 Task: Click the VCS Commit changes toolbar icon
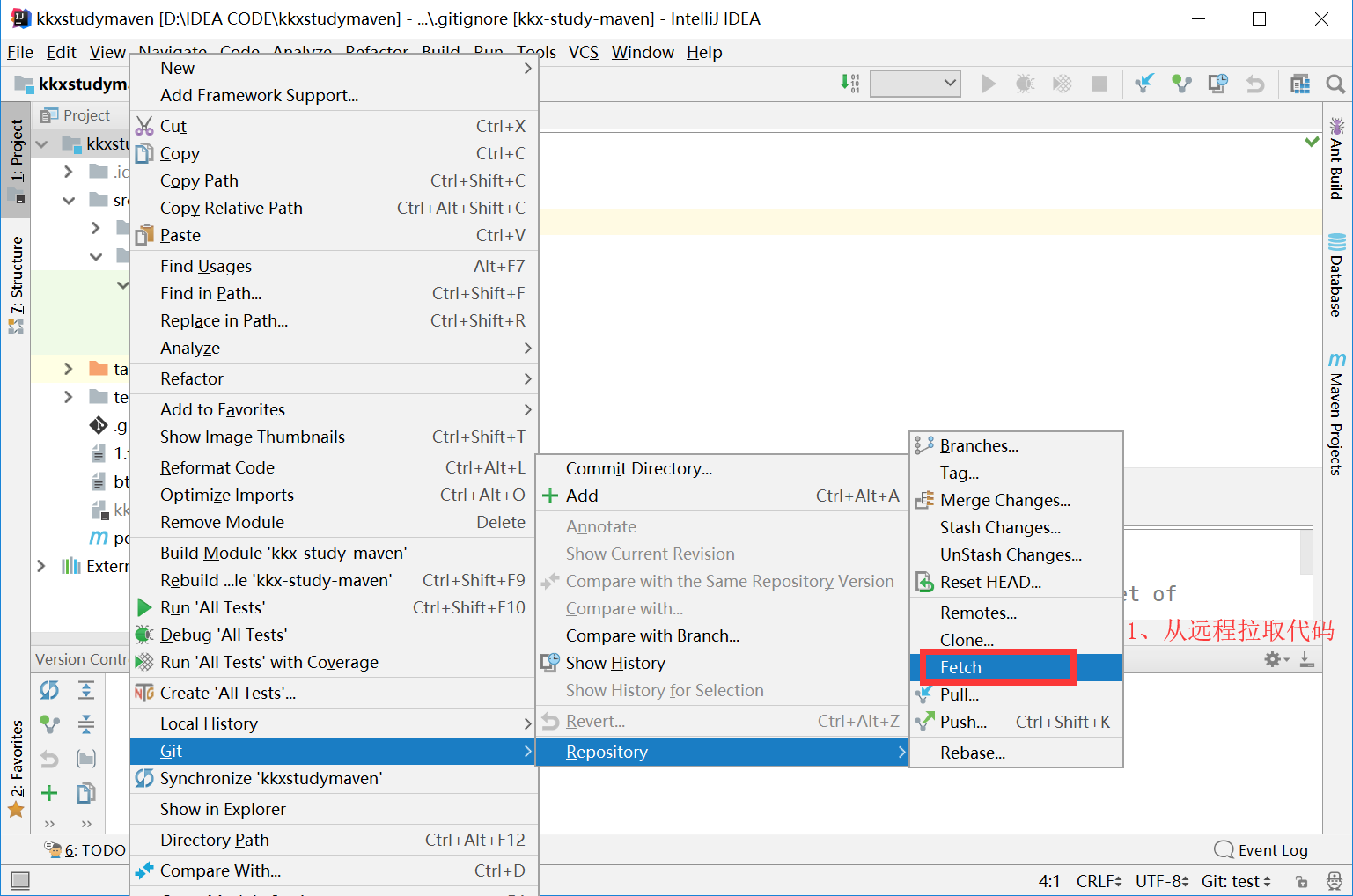pyautogui.click(x=1181, y=84)
